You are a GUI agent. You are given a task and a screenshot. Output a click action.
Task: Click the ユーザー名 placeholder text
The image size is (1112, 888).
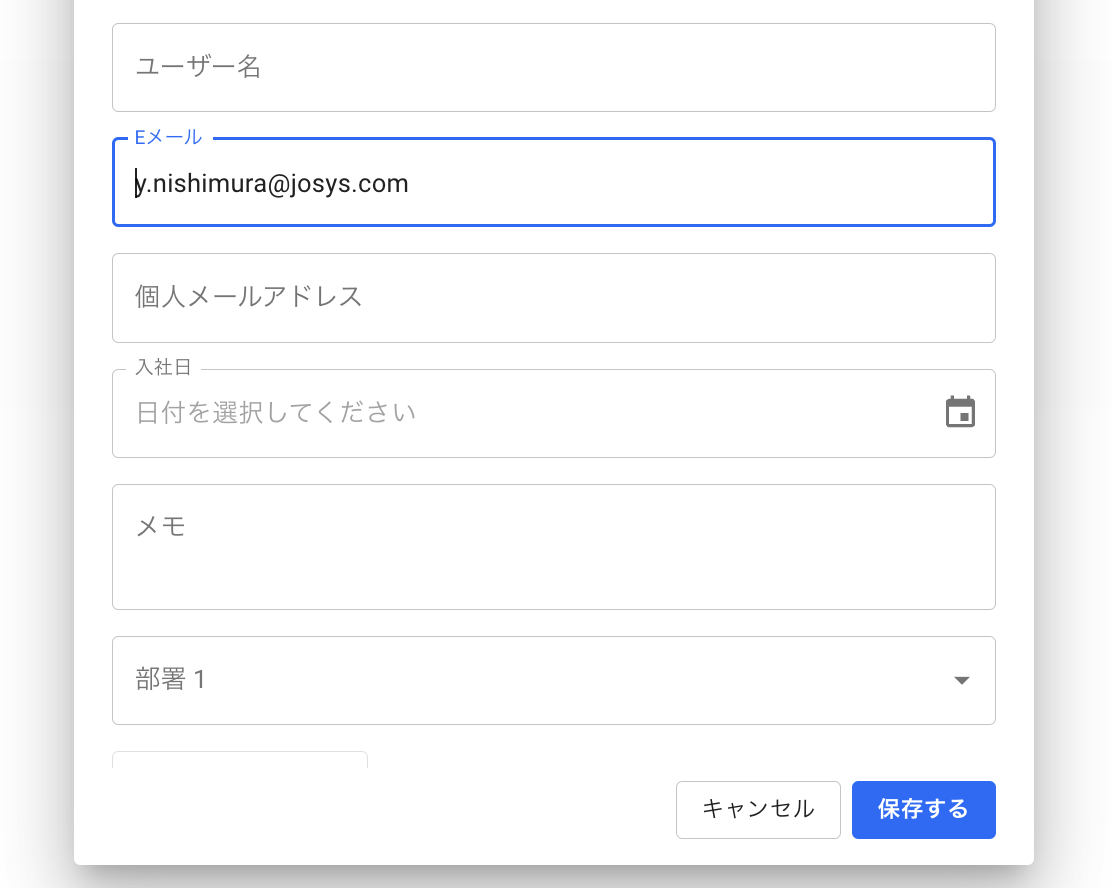click(198, 68)
